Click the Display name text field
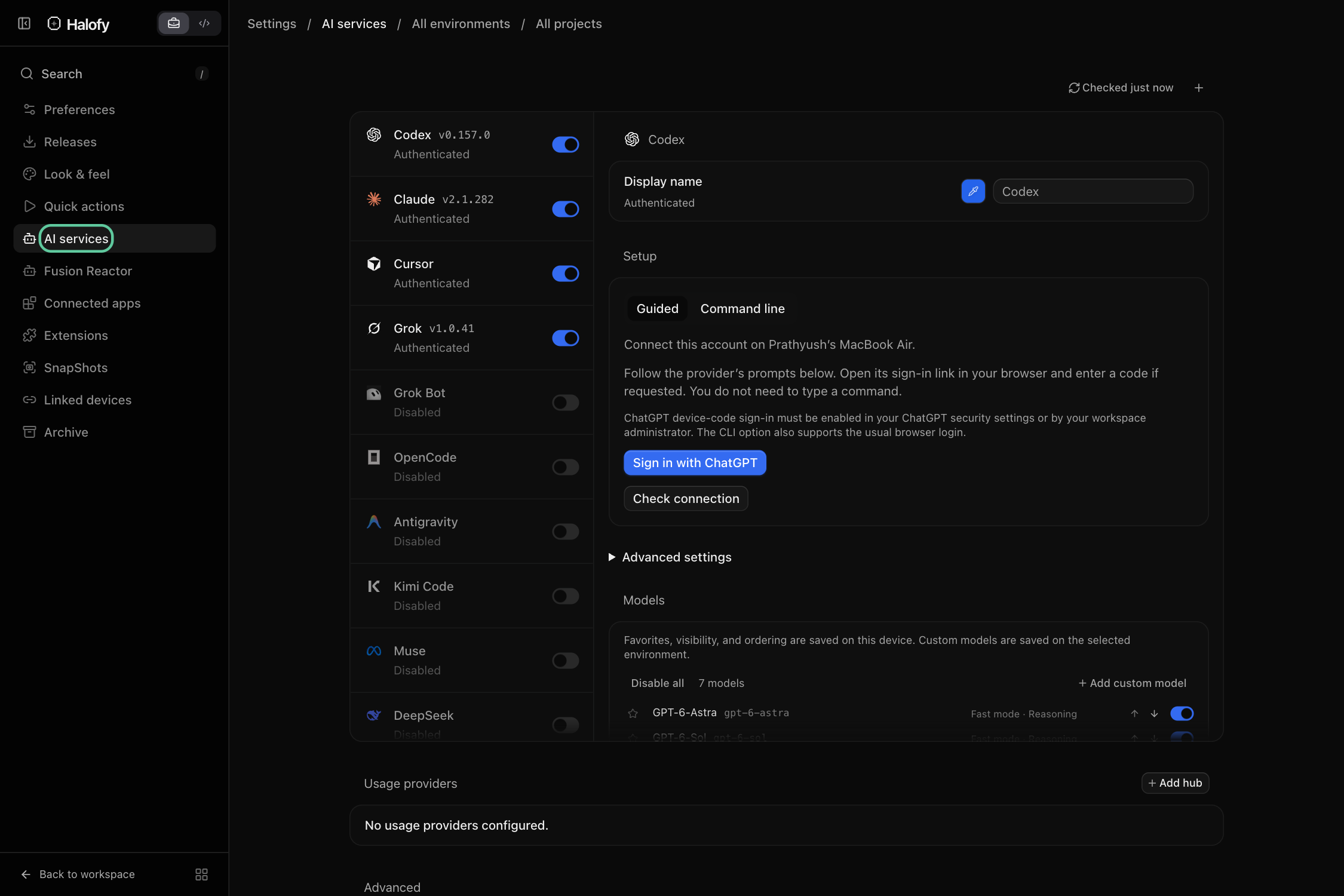1344x896 pixels. pos(1093,191)
